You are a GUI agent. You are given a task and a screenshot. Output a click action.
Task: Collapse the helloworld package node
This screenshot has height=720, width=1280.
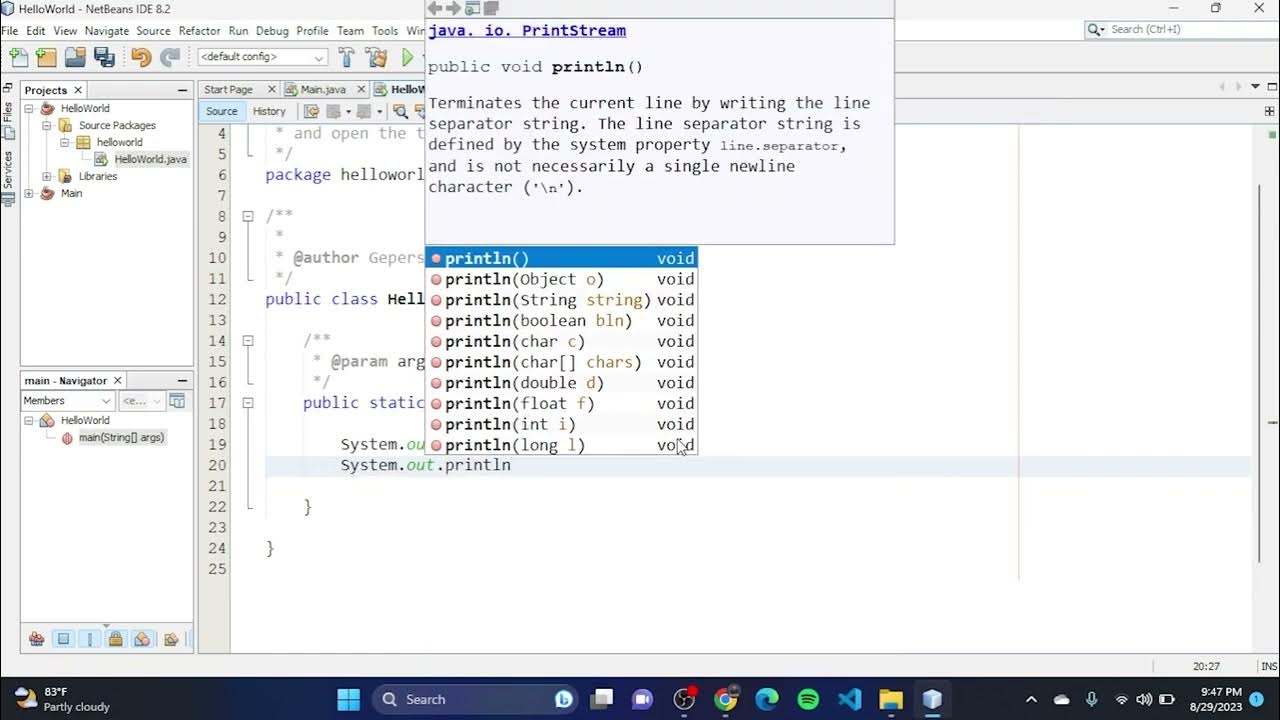click(x=64, y=142)
